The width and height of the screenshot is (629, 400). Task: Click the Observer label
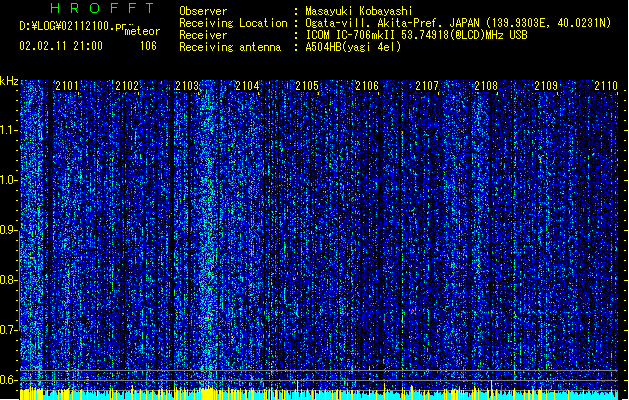click(x=203, y=11)
